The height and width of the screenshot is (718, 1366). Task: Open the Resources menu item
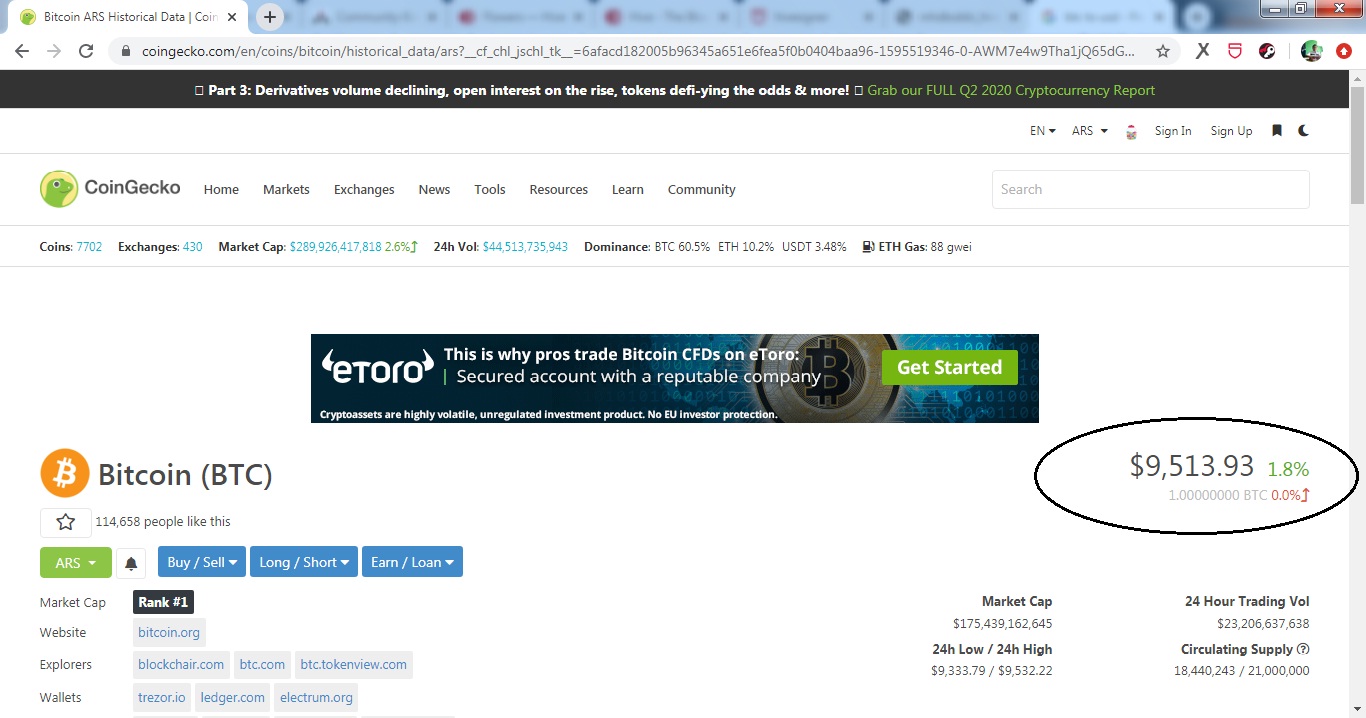tap(559, 189)
